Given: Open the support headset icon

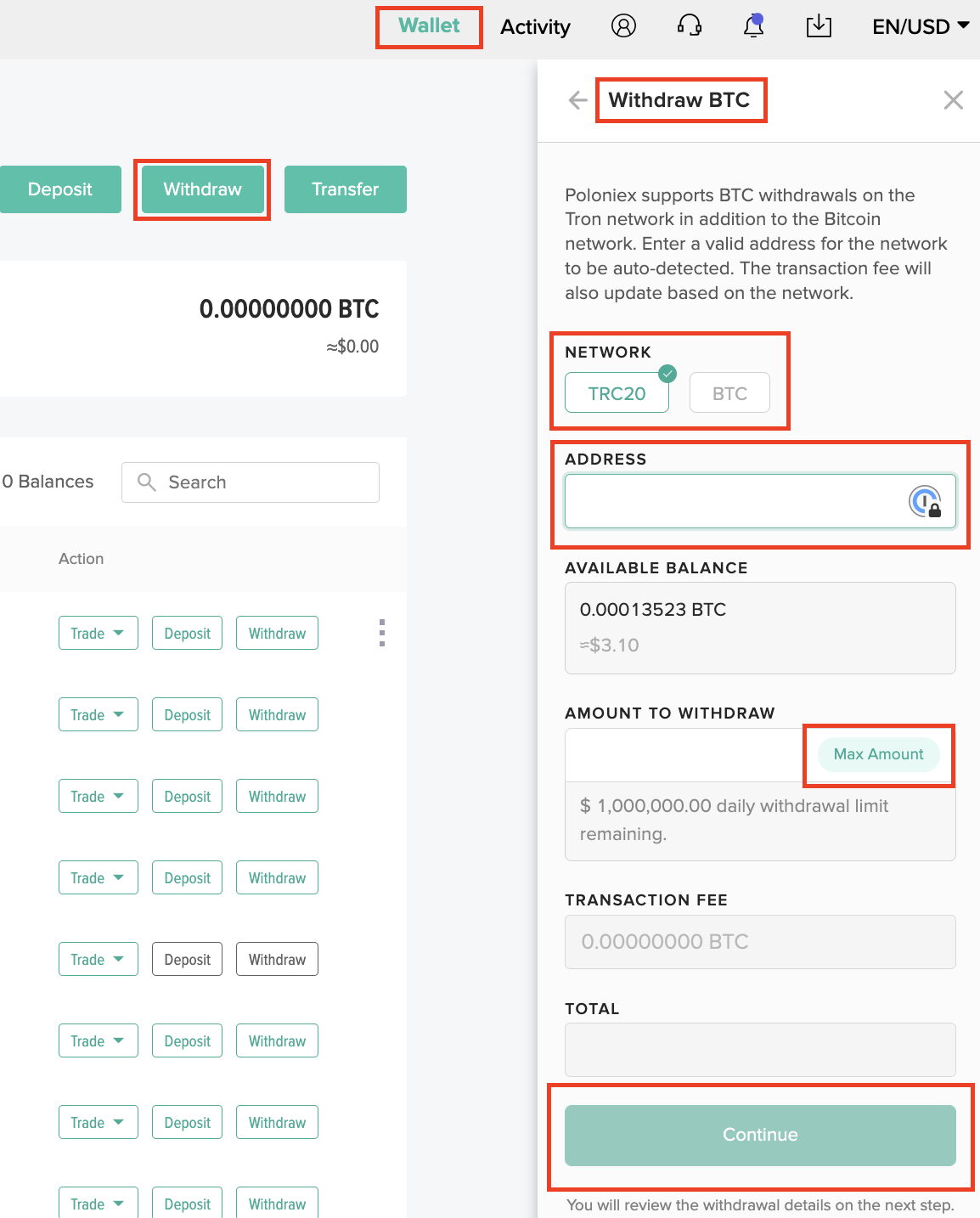Looking at the screenshot, I should (x=690, y=26).
